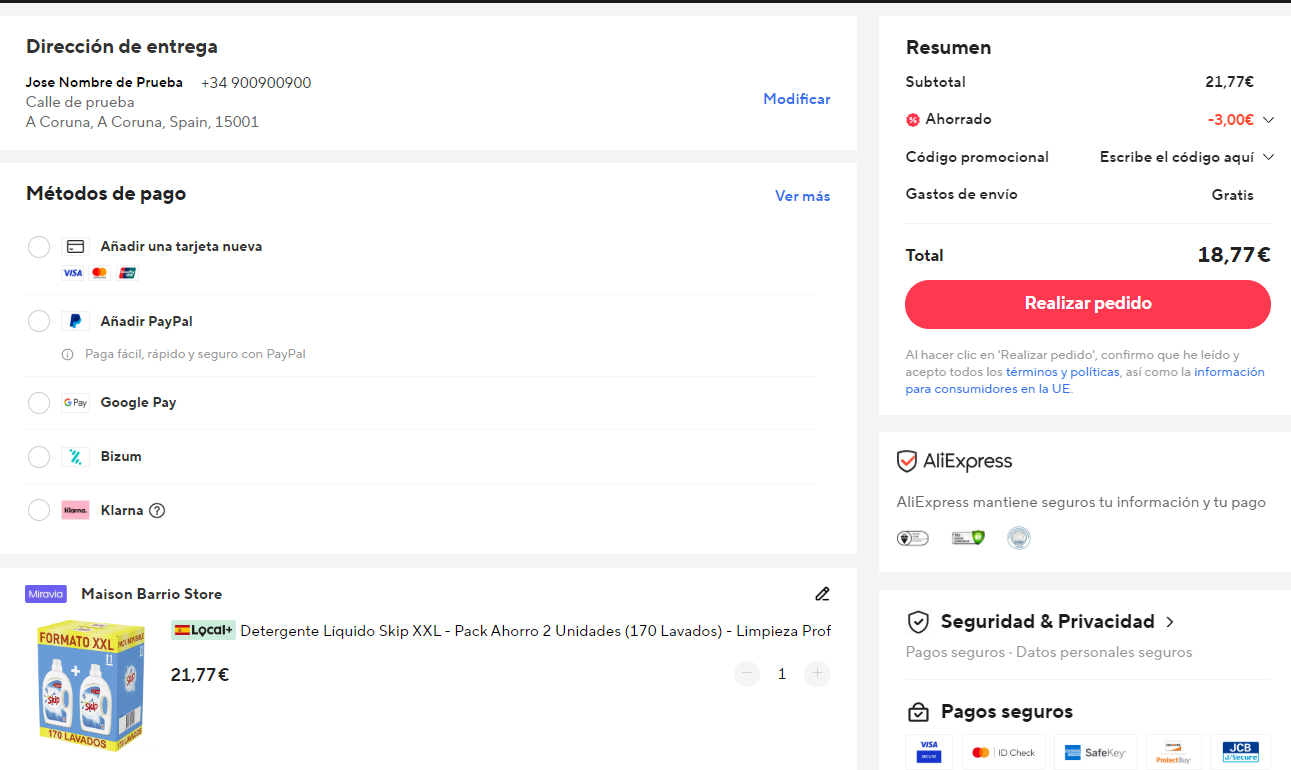The height and width of the screenshot is (770, 1291).
Task: Select the 'Añadir PayPal' radio button
Action: [39, 321]
